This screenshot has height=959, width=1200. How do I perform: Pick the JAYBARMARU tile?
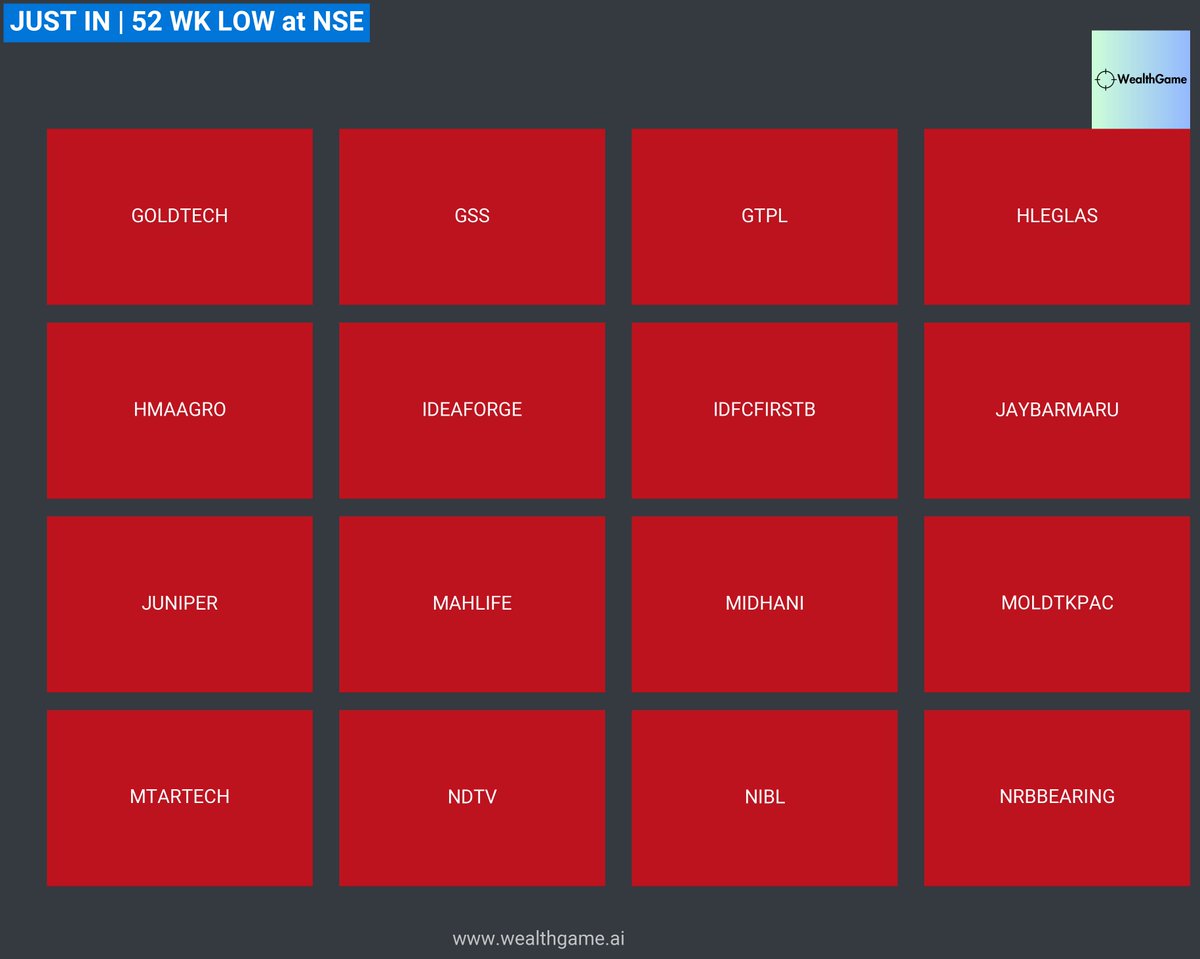pyautogui.click(x=1057, y=410)
